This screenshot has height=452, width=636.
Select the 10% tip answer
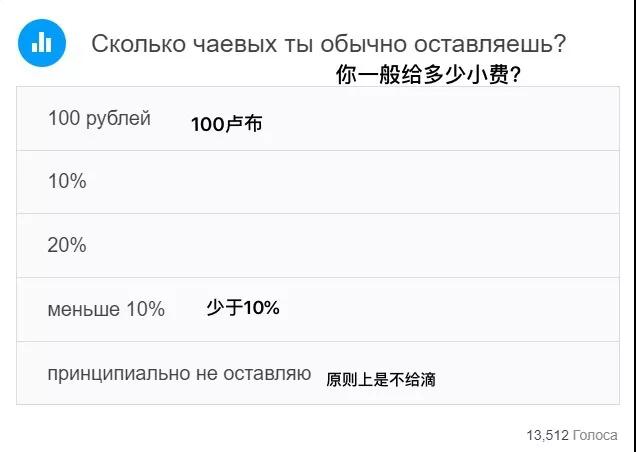318,182
